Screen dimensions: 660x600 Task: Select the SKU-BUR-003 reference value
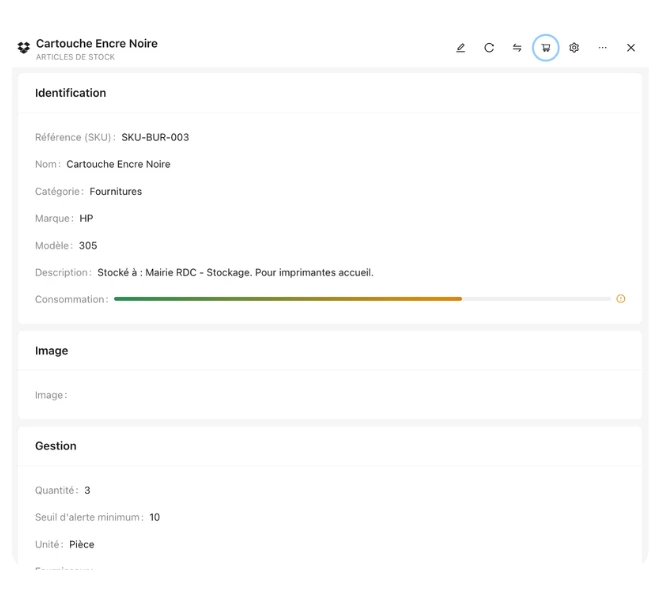(x=155, y=137)
